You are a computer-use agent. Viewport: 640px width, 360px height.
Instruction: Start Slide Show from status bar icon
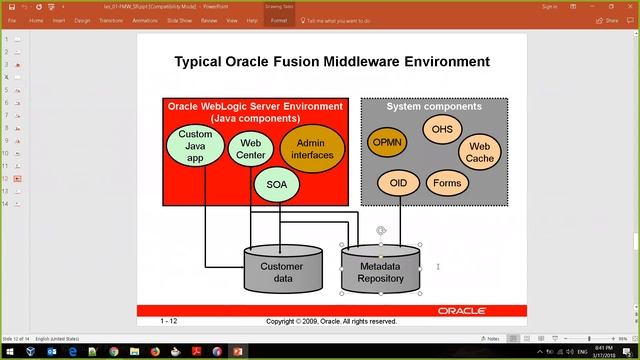point(555,339)
